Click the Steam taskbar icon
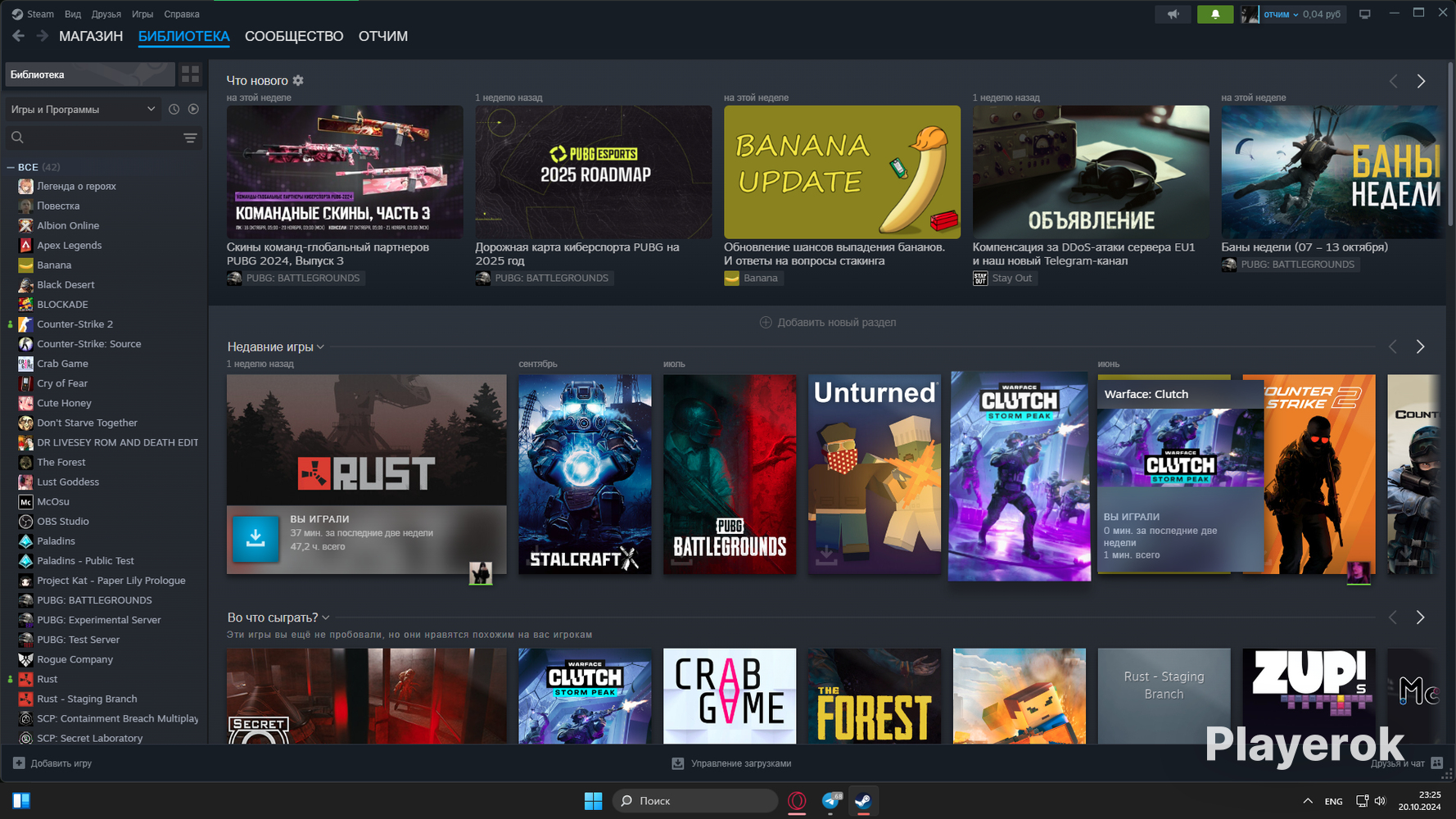The width and height of the screenshot is (1456, 819). [x=863, y=800]
